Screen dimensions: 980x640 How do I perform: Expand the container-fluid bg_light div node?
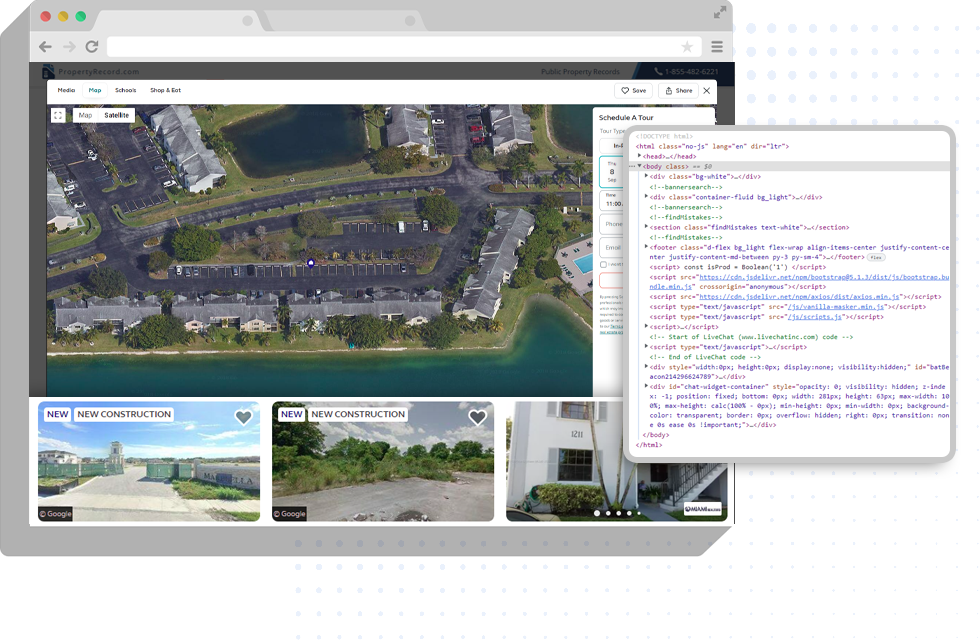646,197
